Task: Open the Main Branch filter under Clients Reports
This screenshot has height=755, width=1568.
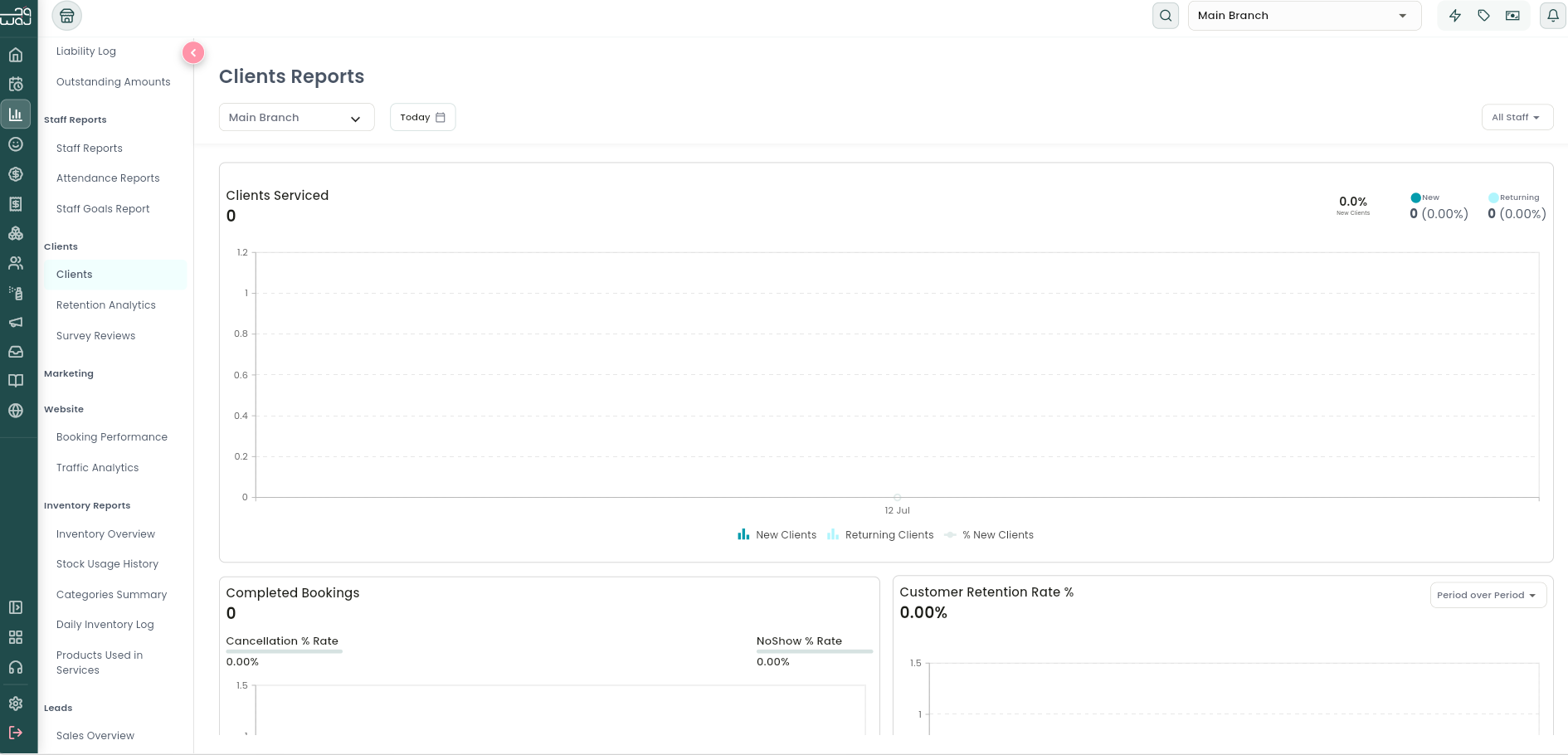Action: [297, 117]
